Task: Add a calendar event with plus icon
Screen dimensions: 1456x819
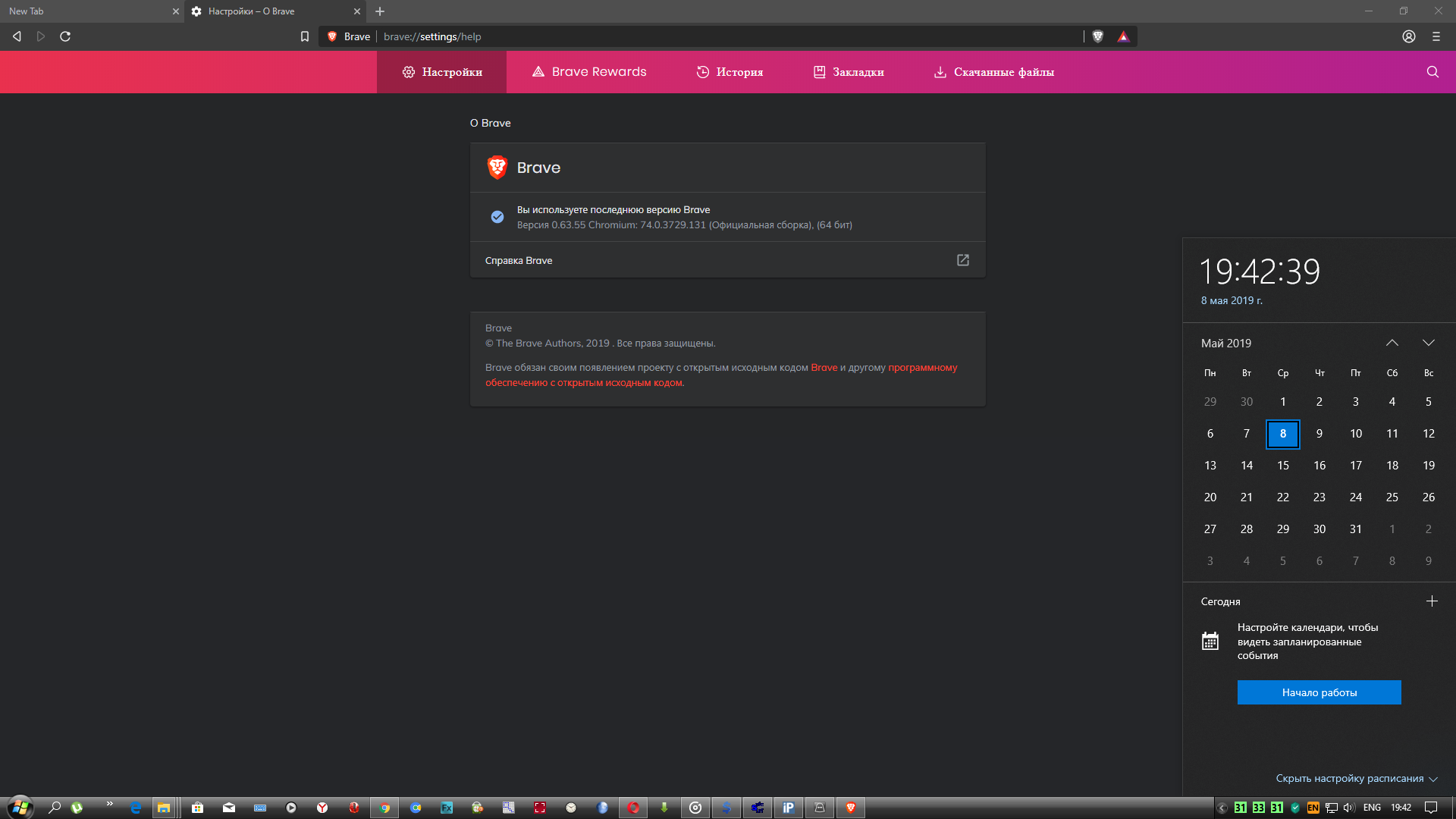Action: pyautogui.click(x=1431, y=601)
